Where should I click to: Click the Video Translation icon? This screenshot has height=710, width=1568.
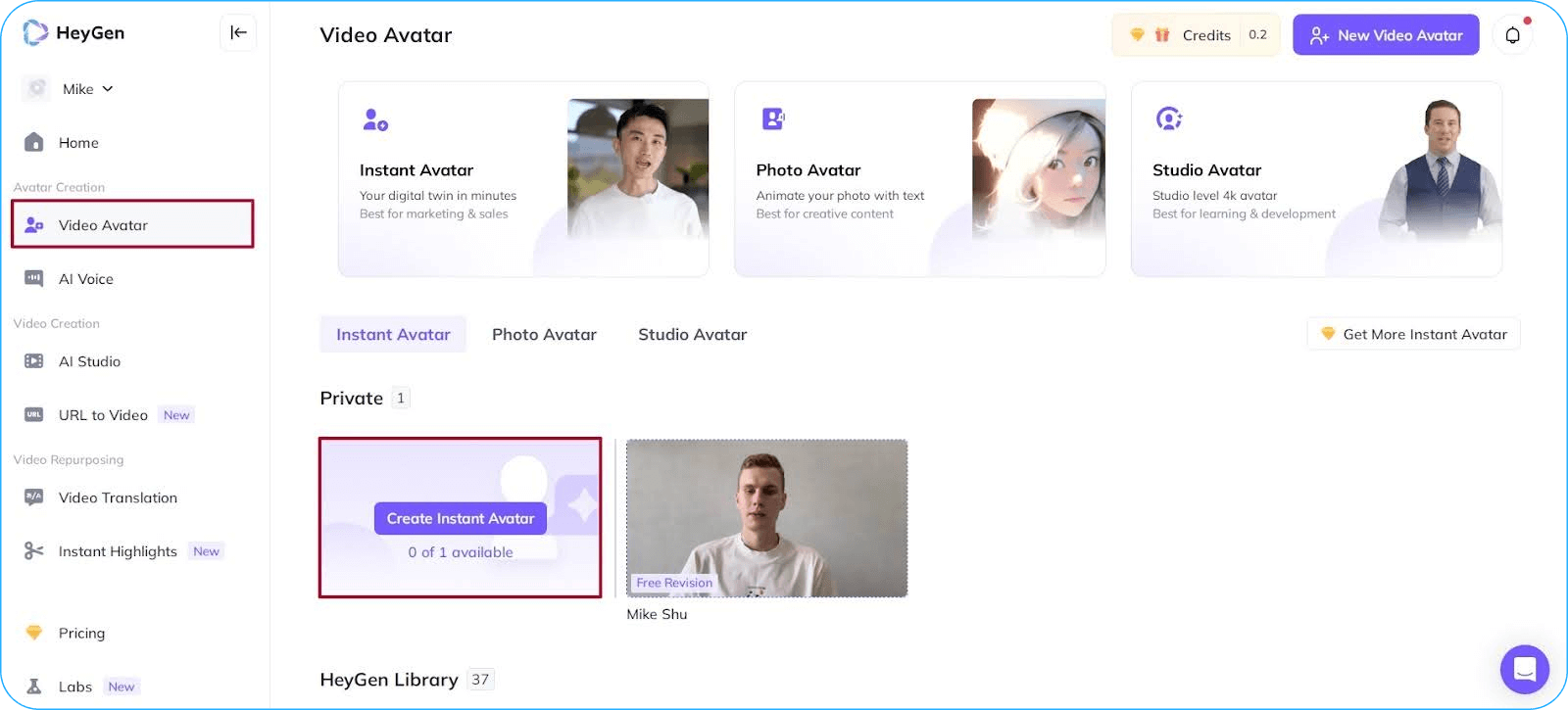pos(34,497)
